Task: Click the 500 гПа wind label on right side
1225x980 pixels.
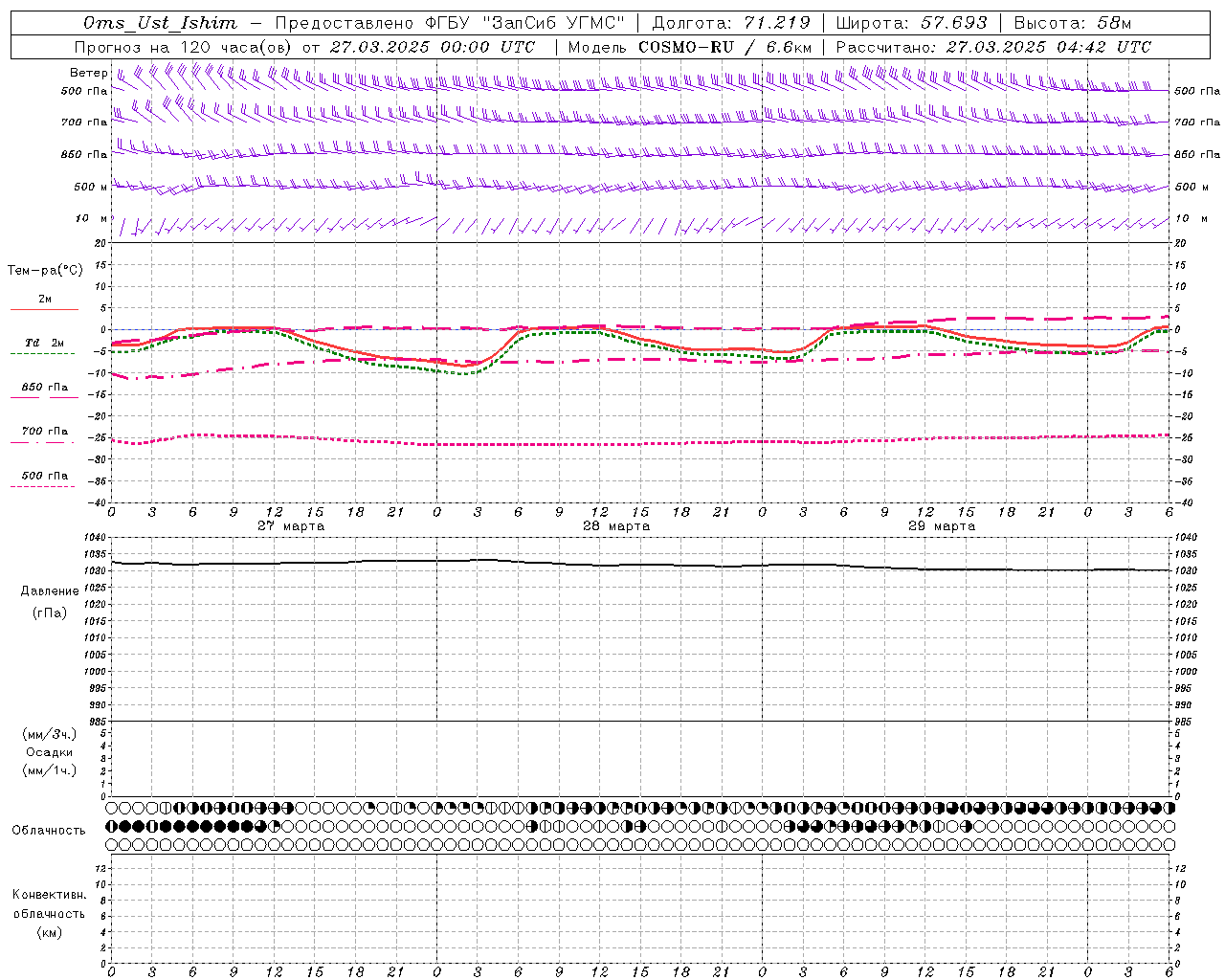Action: coord(1196,91)
